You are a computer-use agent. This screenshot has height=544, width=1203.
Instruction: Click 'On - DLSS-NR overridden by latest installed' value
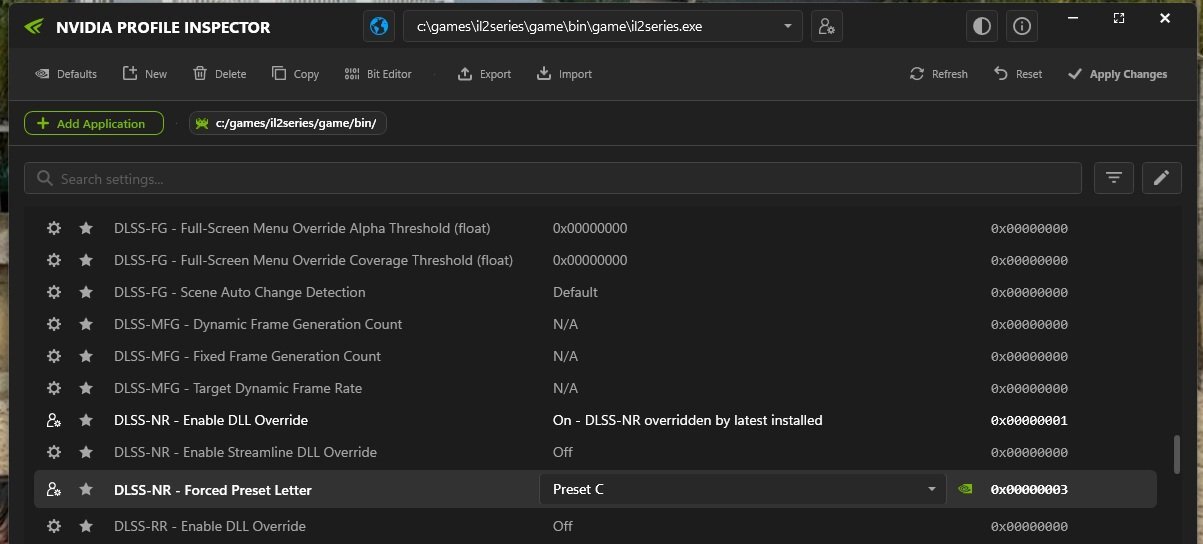click(688, 420)
